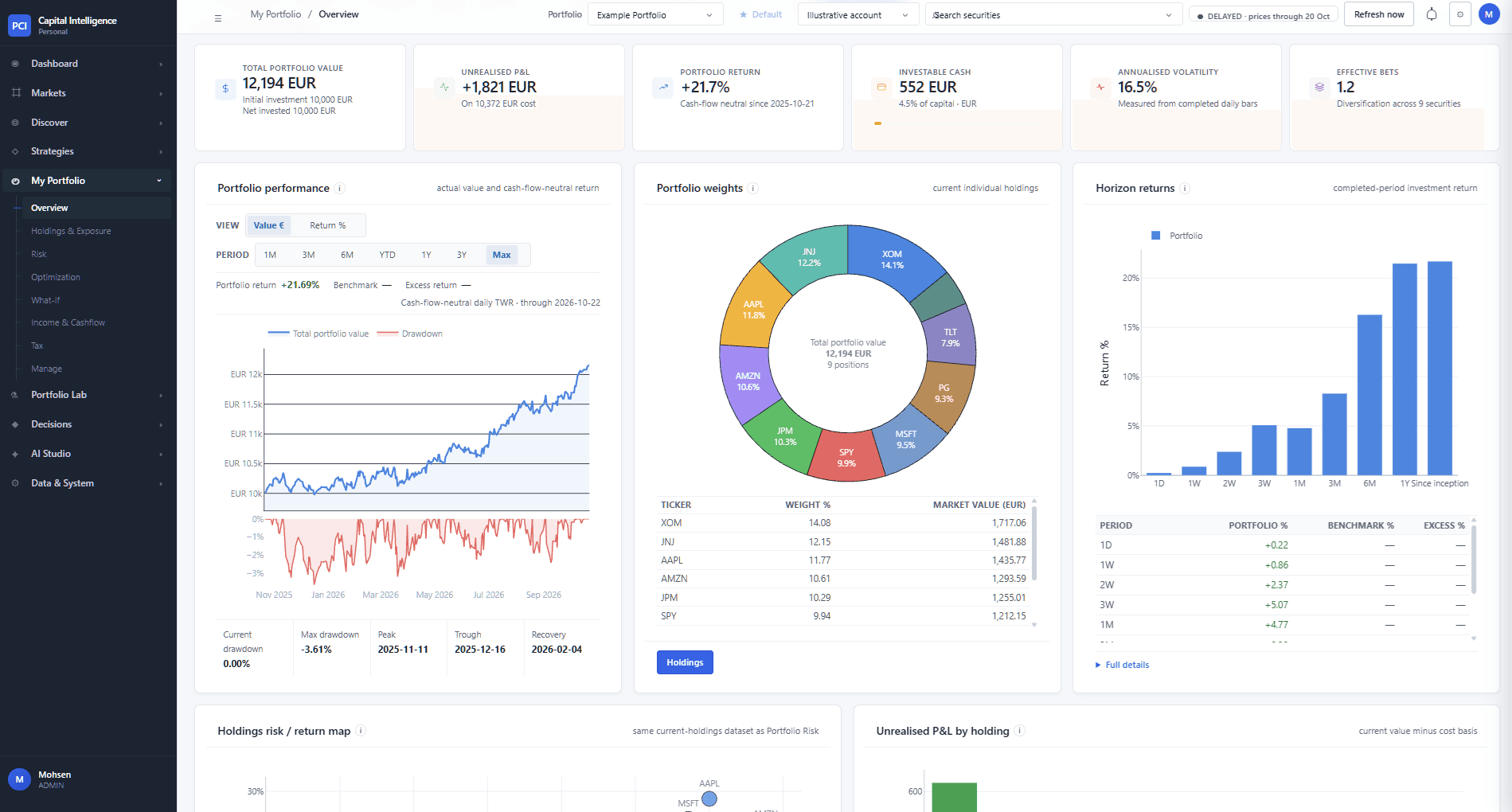The image size is (1512, 812).
Task: Click the dollar icon on Total Portfolio Value card
Action: [225, 89]
